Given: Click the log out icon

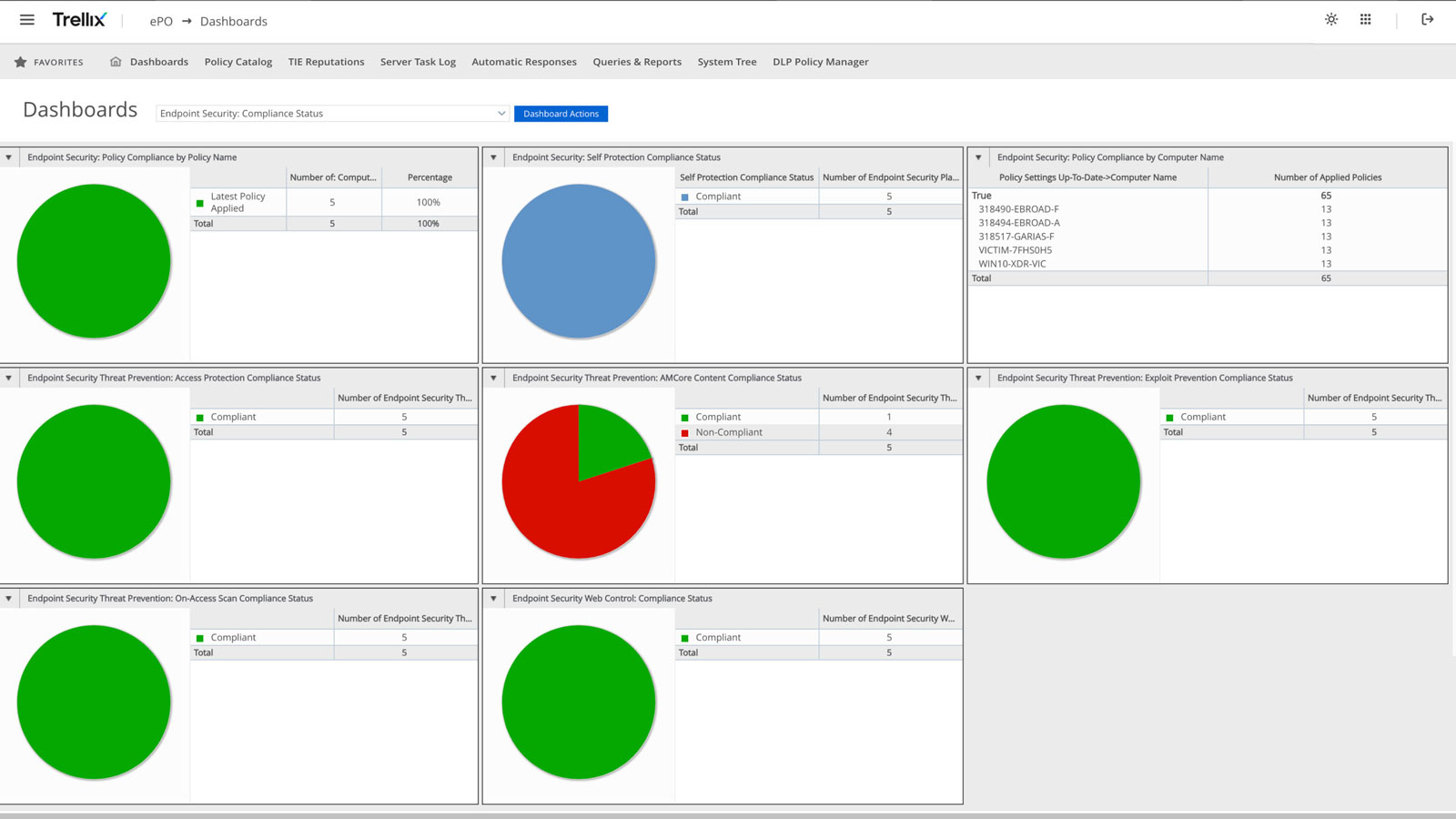Looking at the screenshot, I should (1427, 19).
